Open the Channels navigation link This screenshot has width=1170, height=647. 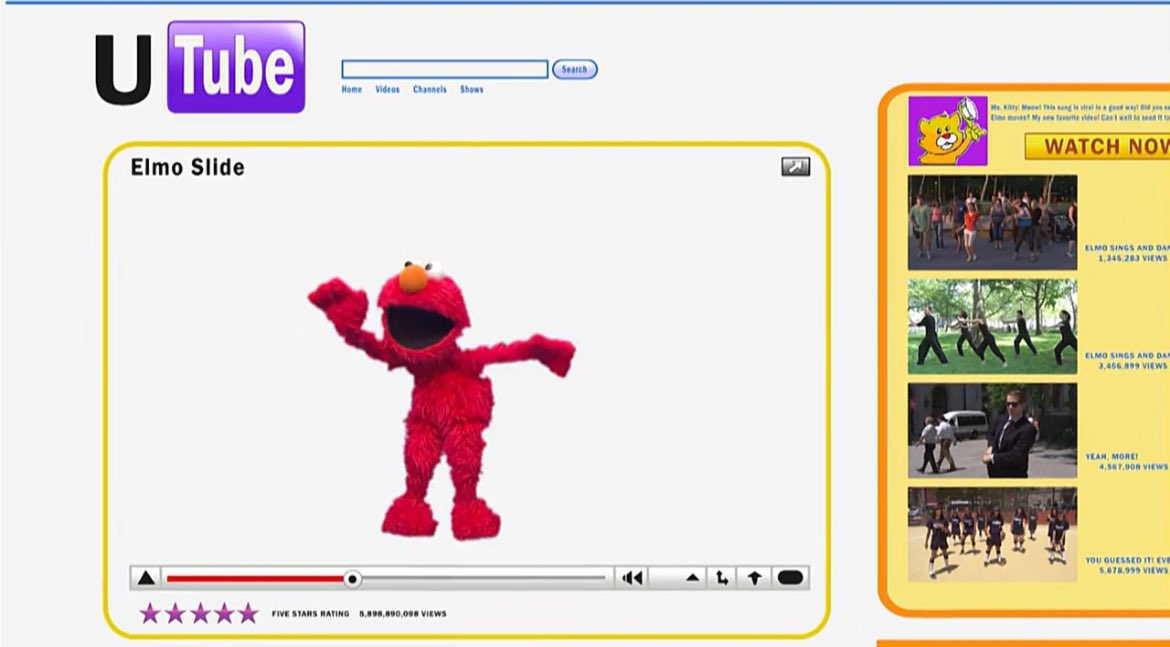point(430,90)
